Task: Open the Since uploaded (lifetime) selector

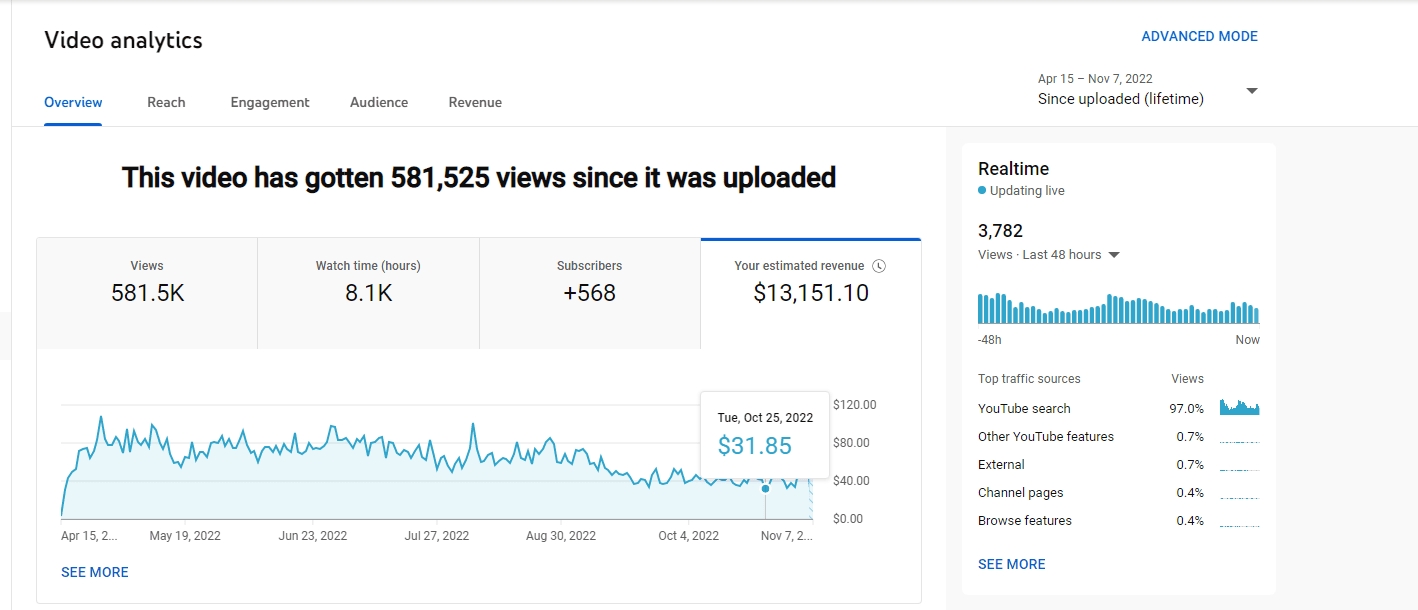Action: pyautogui.click(x=1121, y=99)
